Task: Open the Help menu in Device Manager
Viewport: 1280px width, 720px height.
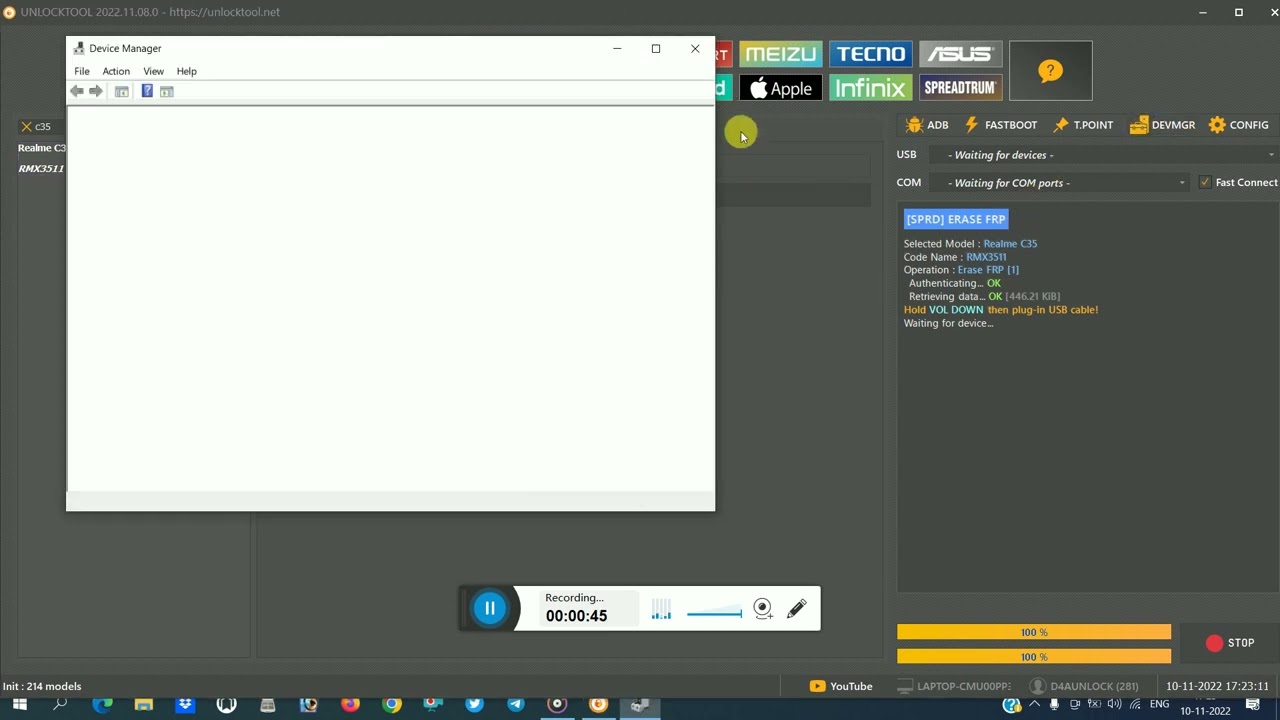Action: tap(186, 71)
